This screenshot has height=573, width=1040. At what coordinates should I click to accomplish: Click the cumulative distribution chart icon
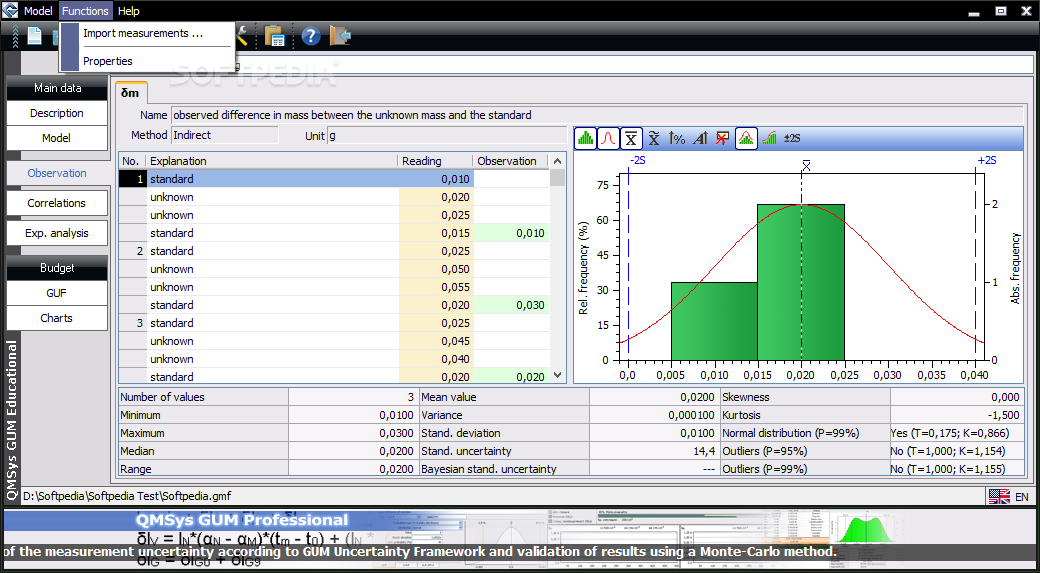pyautogui.click(x=769, y=139)
